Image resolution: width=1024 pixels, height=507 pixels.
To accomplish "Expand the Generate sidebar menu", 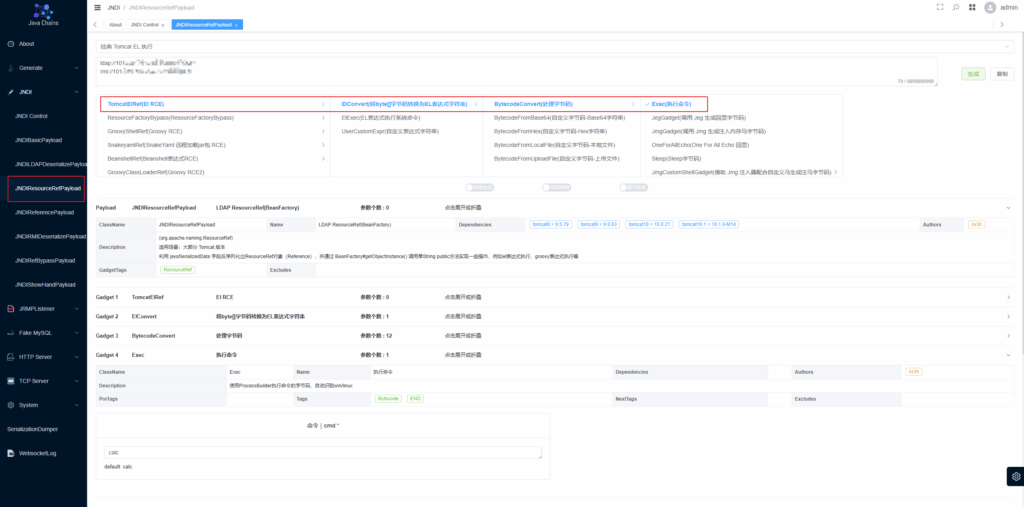I will click(x=43, y=68).
